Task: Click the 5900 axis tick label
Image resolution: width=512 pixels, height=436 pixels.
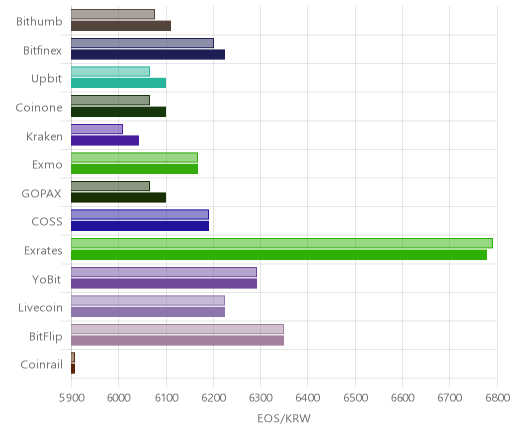Action: 71,398
